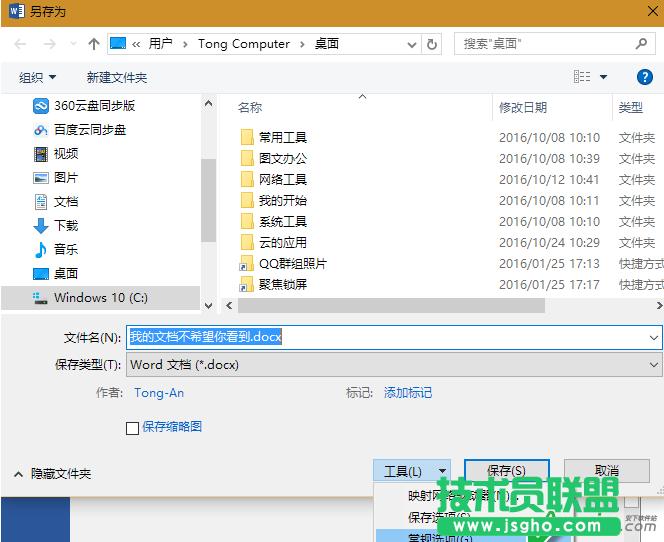
Task: Open the 工具(L) dropdown button
Action: pos(412,471)
